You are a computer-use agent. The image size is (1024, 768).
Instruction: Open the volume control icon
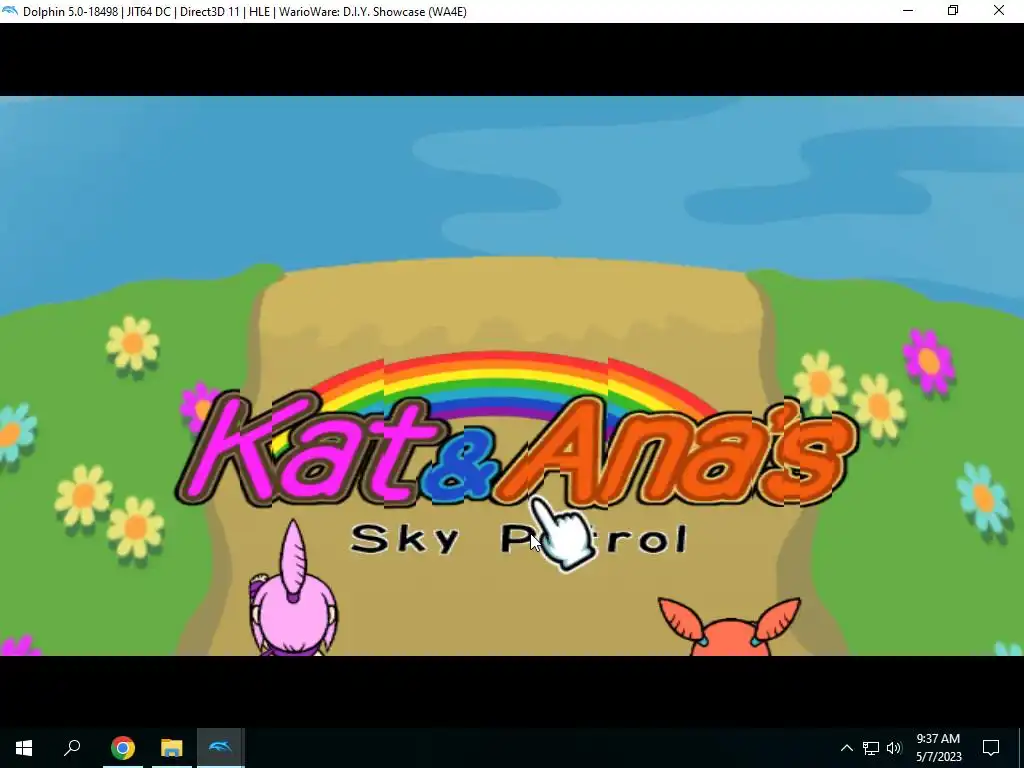click(894, 748)
